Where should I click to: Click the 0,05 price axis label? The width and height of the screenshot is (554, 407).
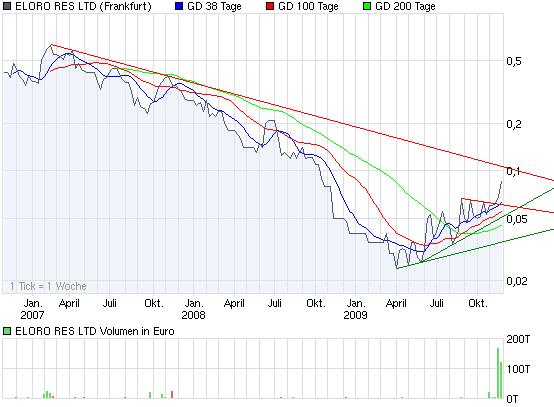(517, 219)
